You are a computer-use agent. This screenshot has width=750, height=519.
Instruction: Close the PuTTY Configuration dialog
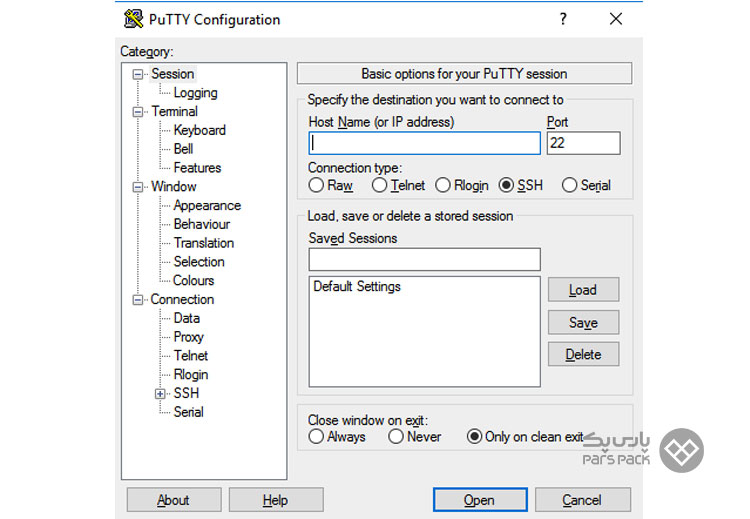coord(616,19)
